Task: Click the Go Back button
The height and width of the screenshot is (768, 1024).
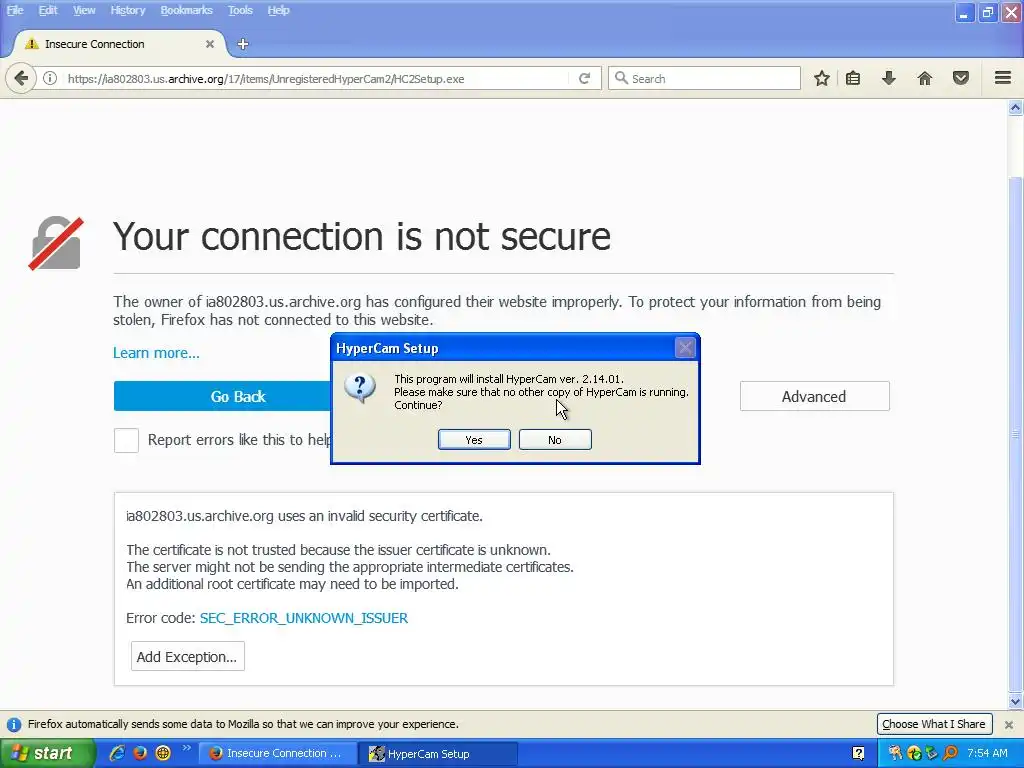Action: point(223,396)
